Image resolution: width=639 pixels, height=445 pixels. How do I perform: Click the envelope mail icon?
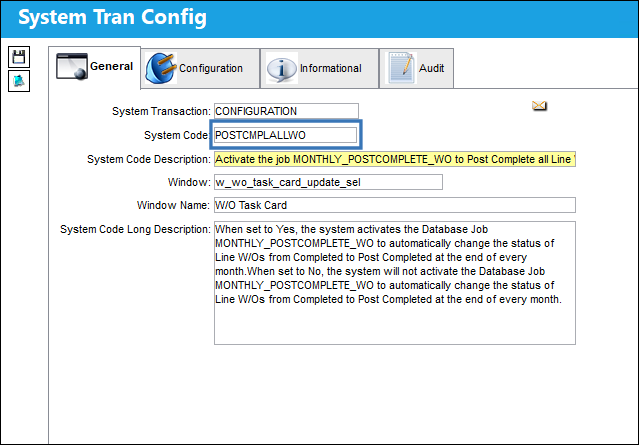point(539,106)
